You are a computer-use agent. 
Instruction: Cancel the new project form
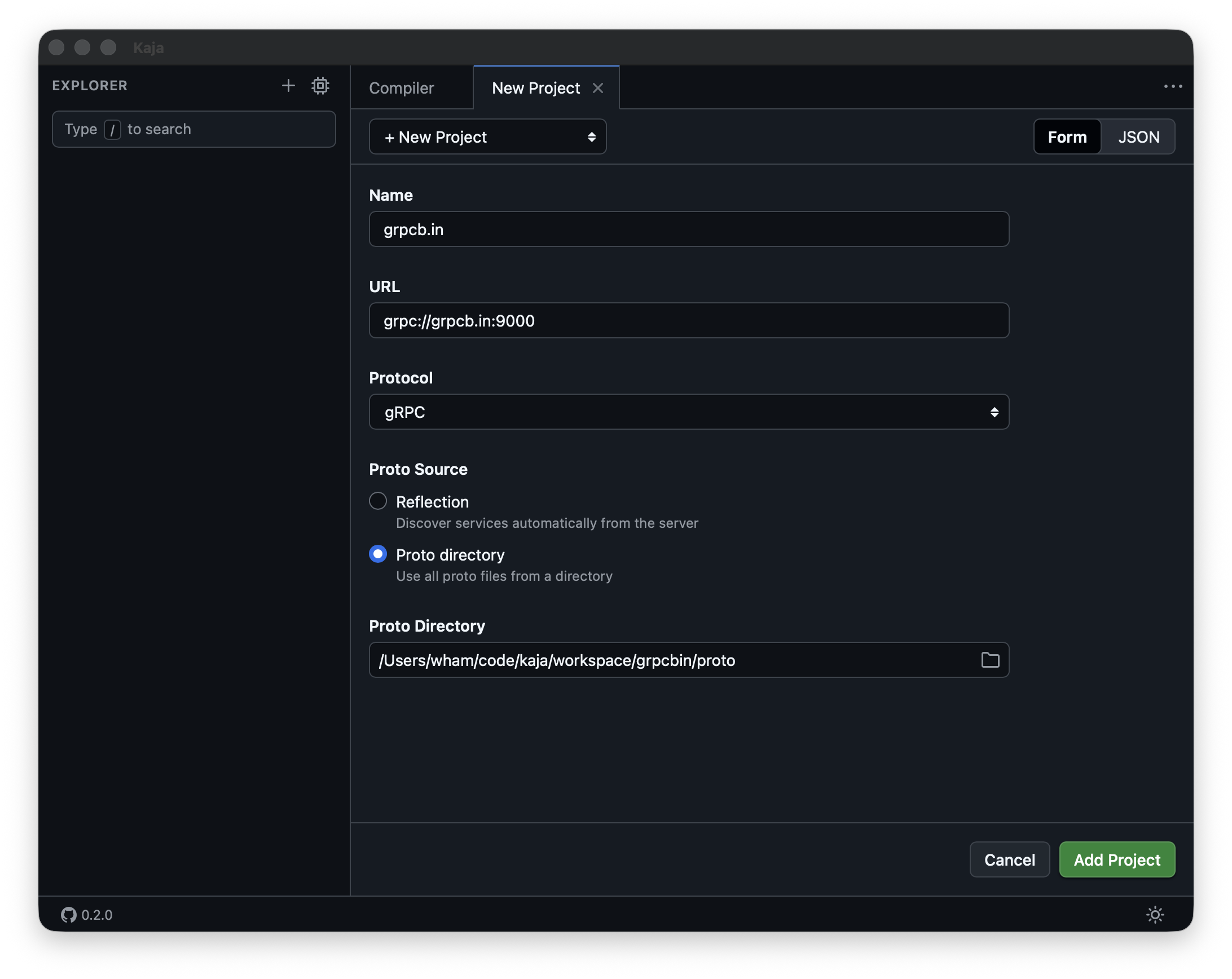point(1009,859)
